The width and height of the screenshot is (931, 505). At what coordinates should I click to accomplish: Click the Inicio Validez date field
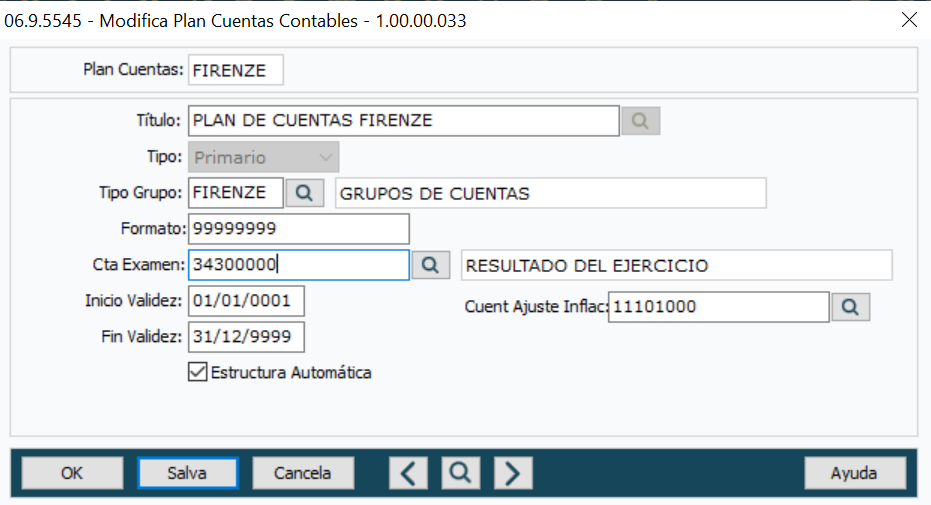246,301
